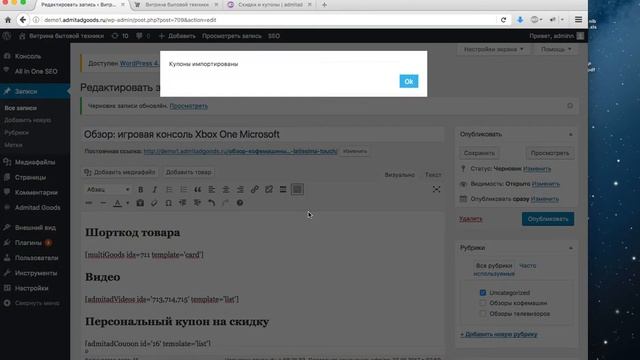Check the Обзоры телевизоров category
640x360 pixels.
(483, 314)
